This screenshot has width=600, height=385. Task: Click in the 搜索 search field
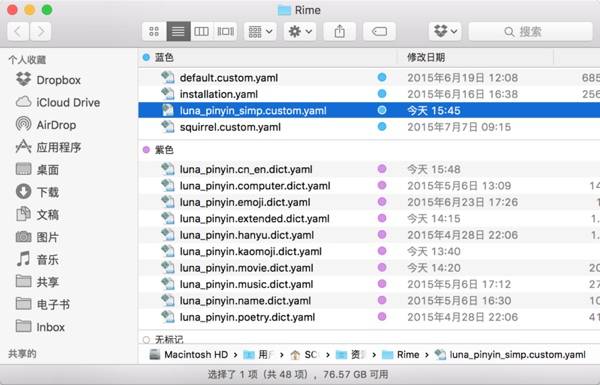click(x=530, y=31)
